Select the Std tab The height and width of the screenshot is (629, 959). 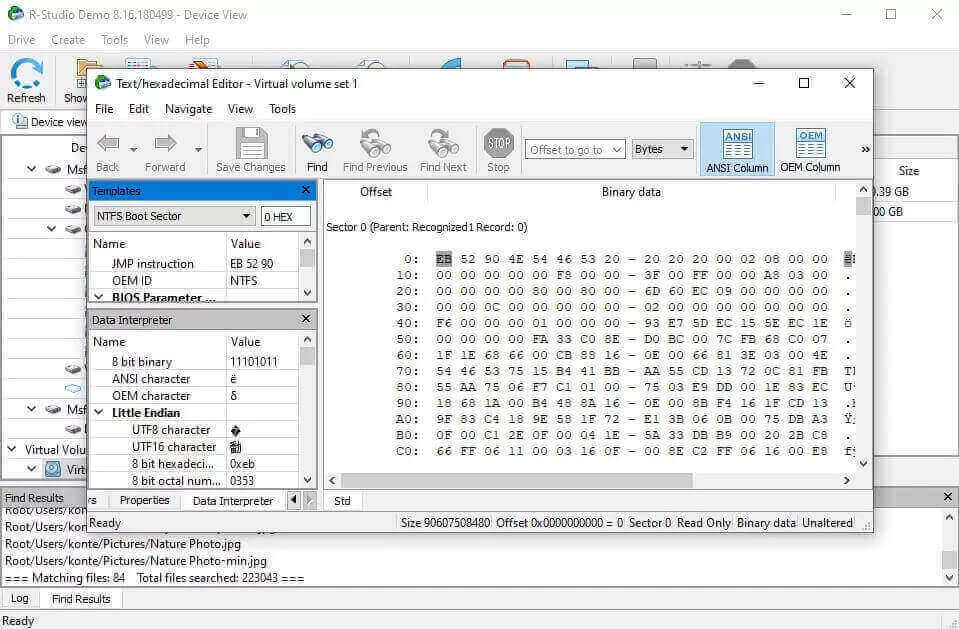click(x=342, y=501)
